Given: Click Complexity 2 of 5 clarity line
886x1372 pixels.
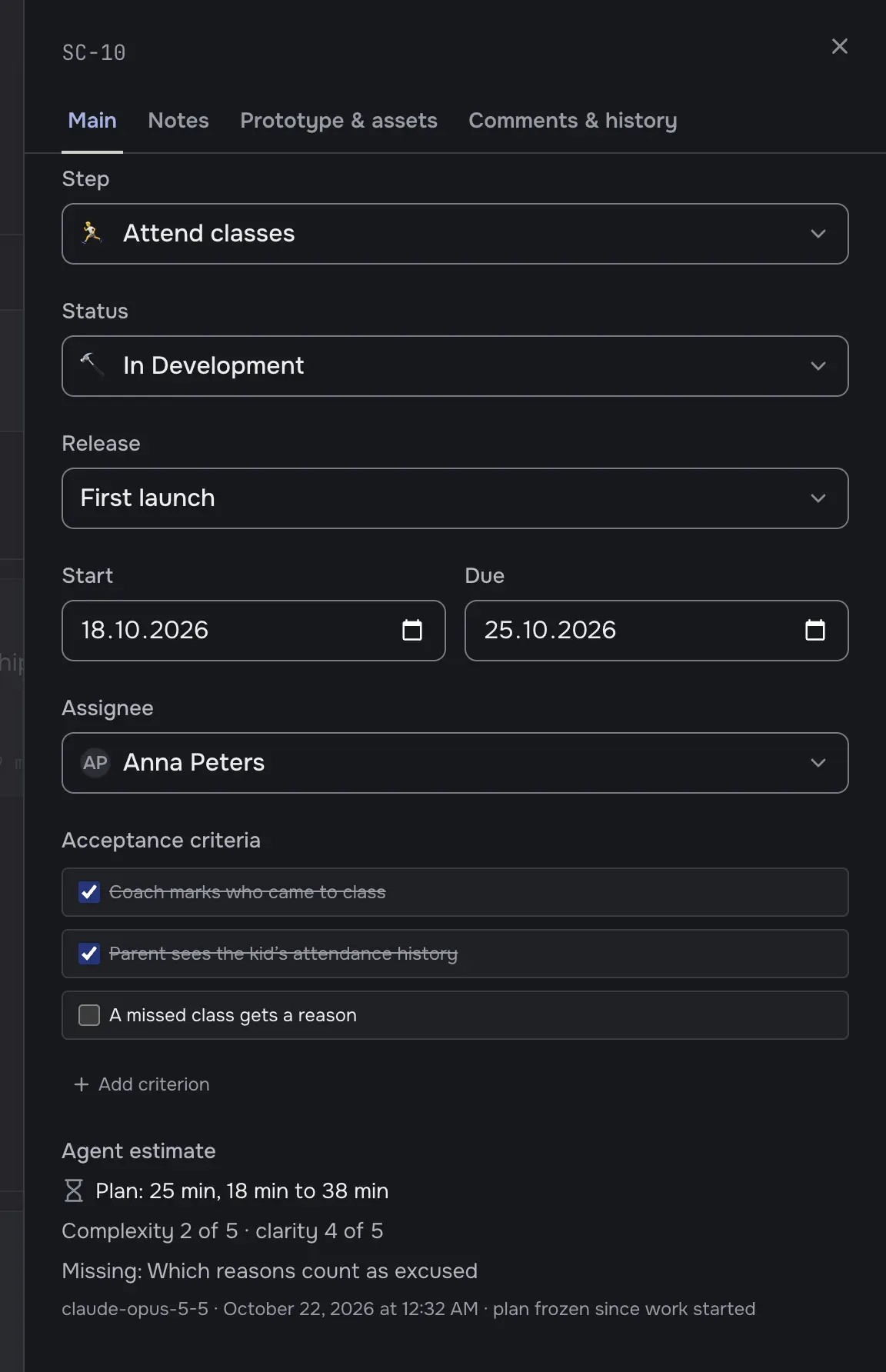Looking at the screenshot, I should [222, 1231].
